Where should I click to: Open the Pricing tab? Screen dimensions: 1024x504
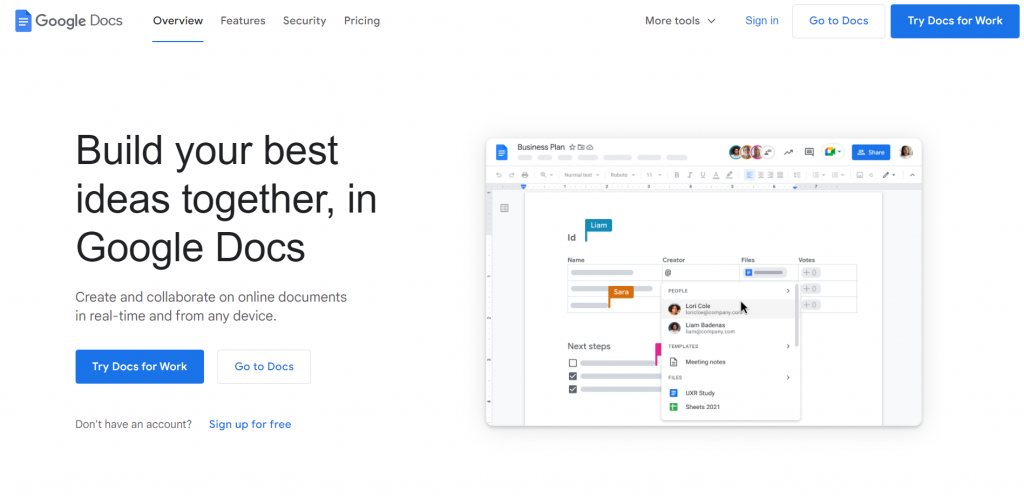click(x=362, y=21)
